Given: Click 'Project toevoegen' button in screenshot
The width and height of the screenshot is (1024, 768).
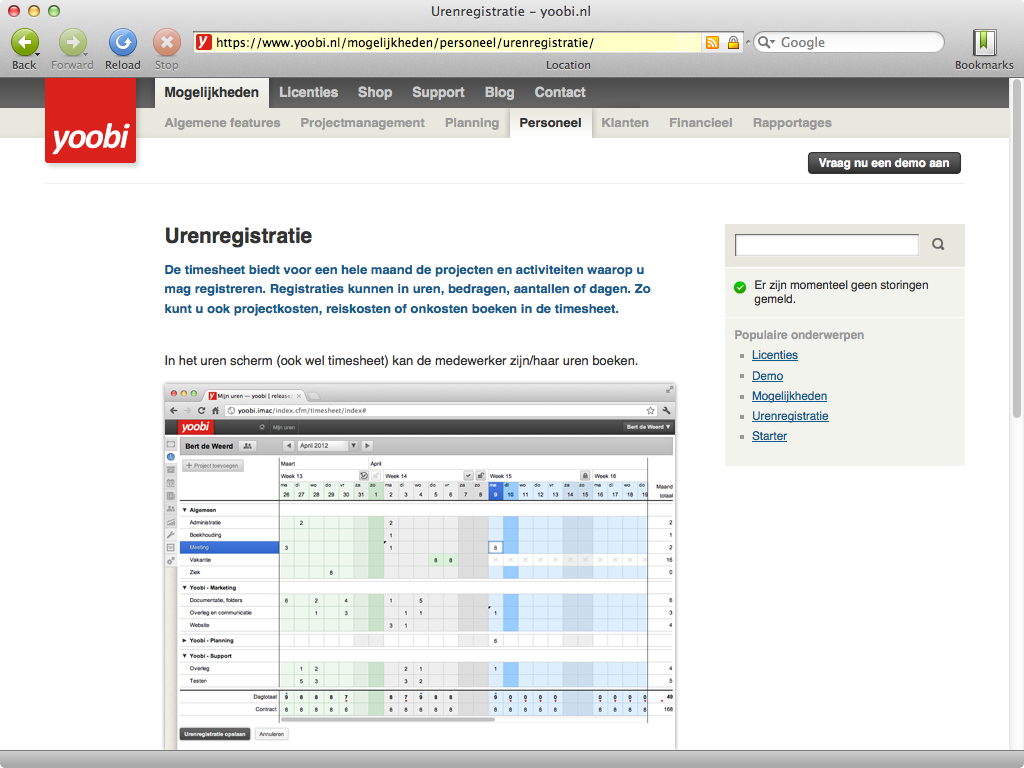Looking at the screenshot, I should point(213,466).
